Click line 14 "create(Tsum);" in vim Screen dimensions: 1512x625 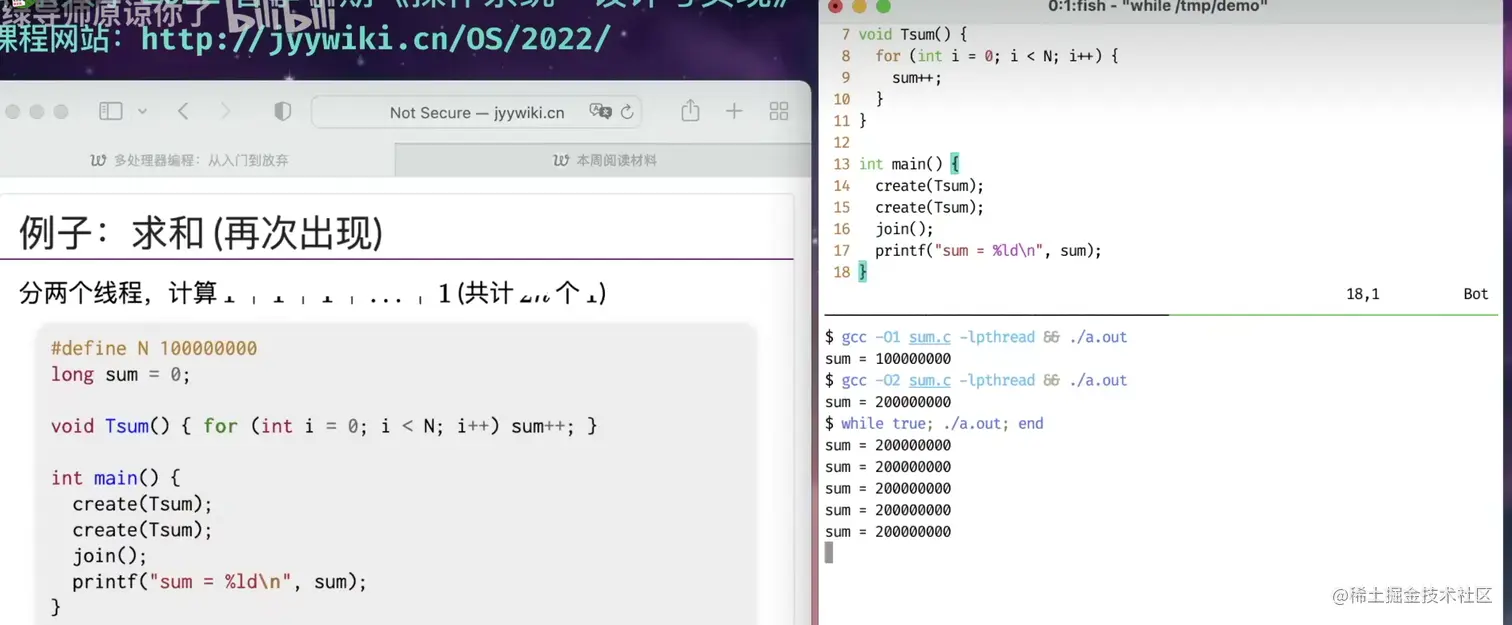pos(930,186)
